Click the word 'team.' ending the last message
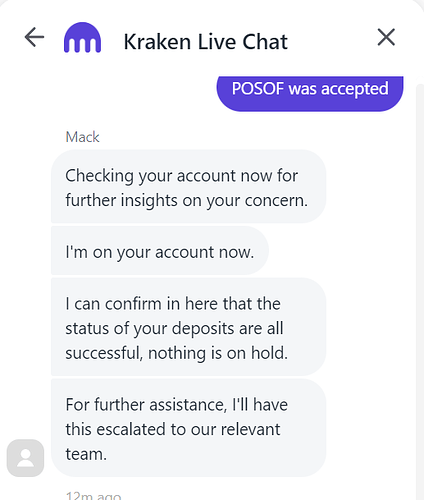This screenshot has width=424, height=500. pyautogui.click(x=86, y=454)
